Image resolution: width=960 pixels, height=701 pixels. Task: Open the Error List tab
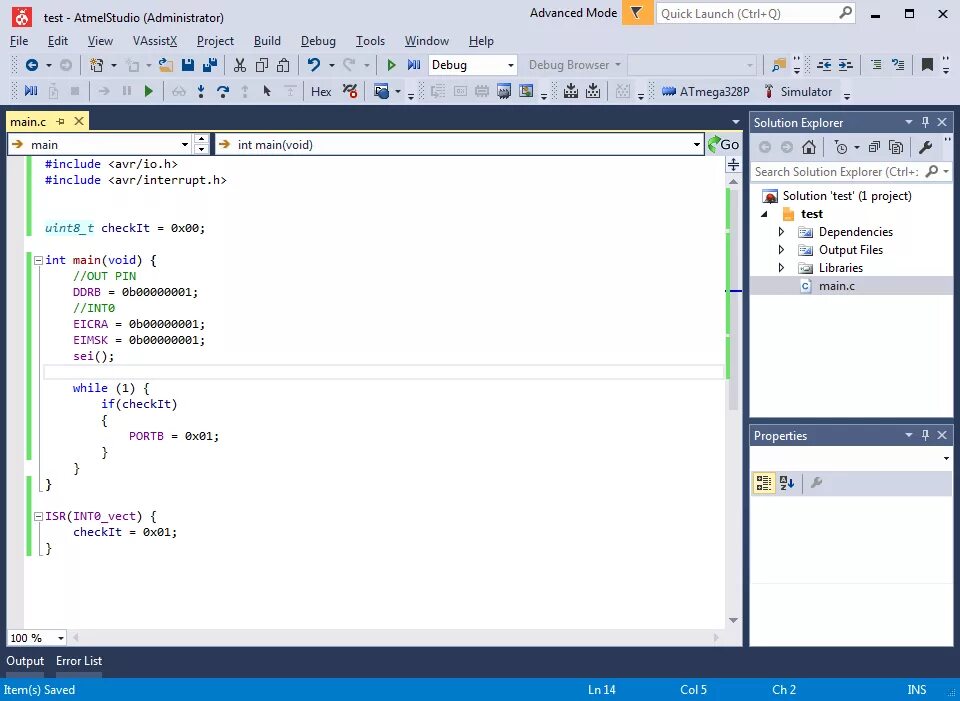click(79, 661)
